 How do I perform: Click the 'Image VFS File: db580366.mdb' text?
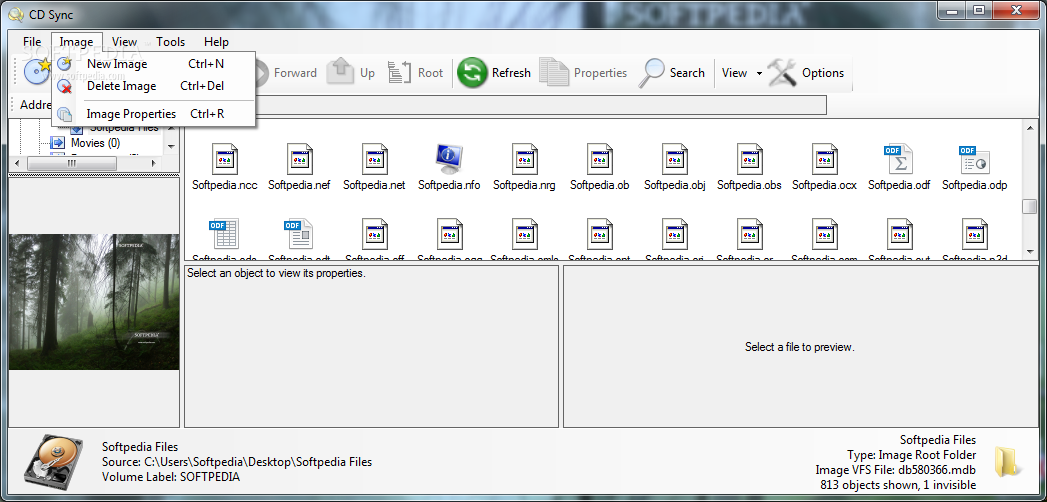coord(895,470)
